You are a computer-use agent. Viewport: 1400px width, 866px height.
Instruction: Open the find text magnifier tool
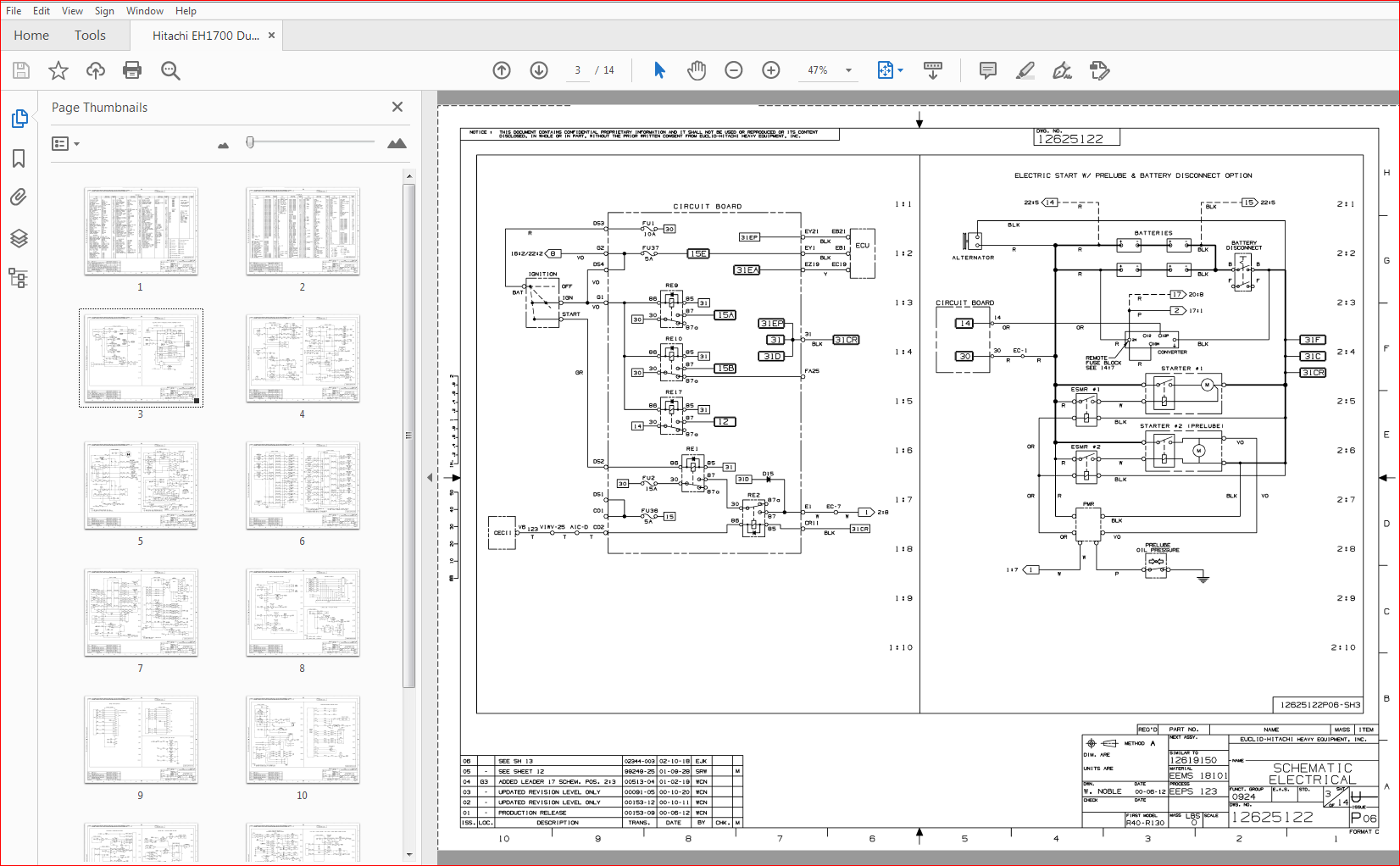[170, 70]
